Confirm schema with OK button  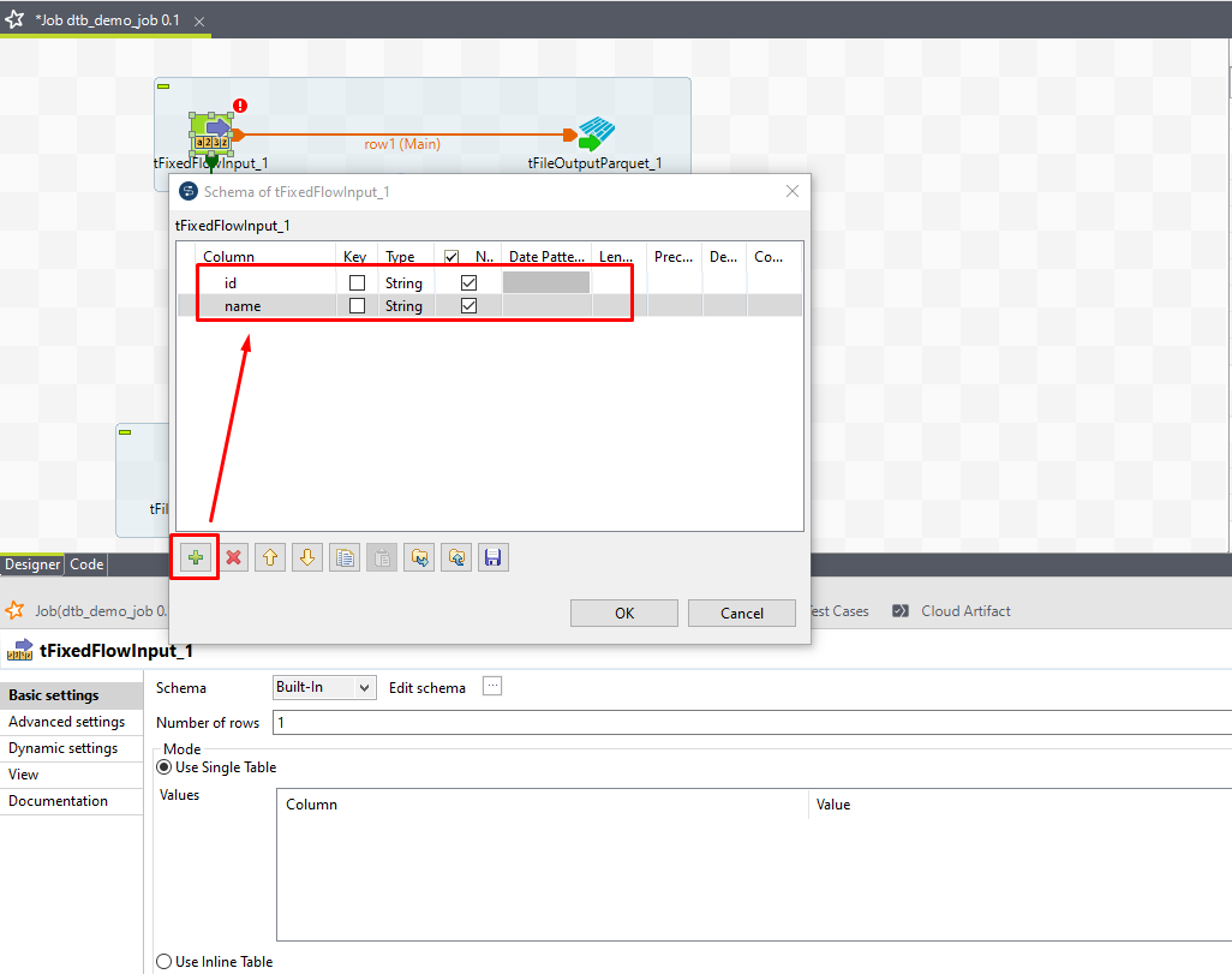coord(624,613)
